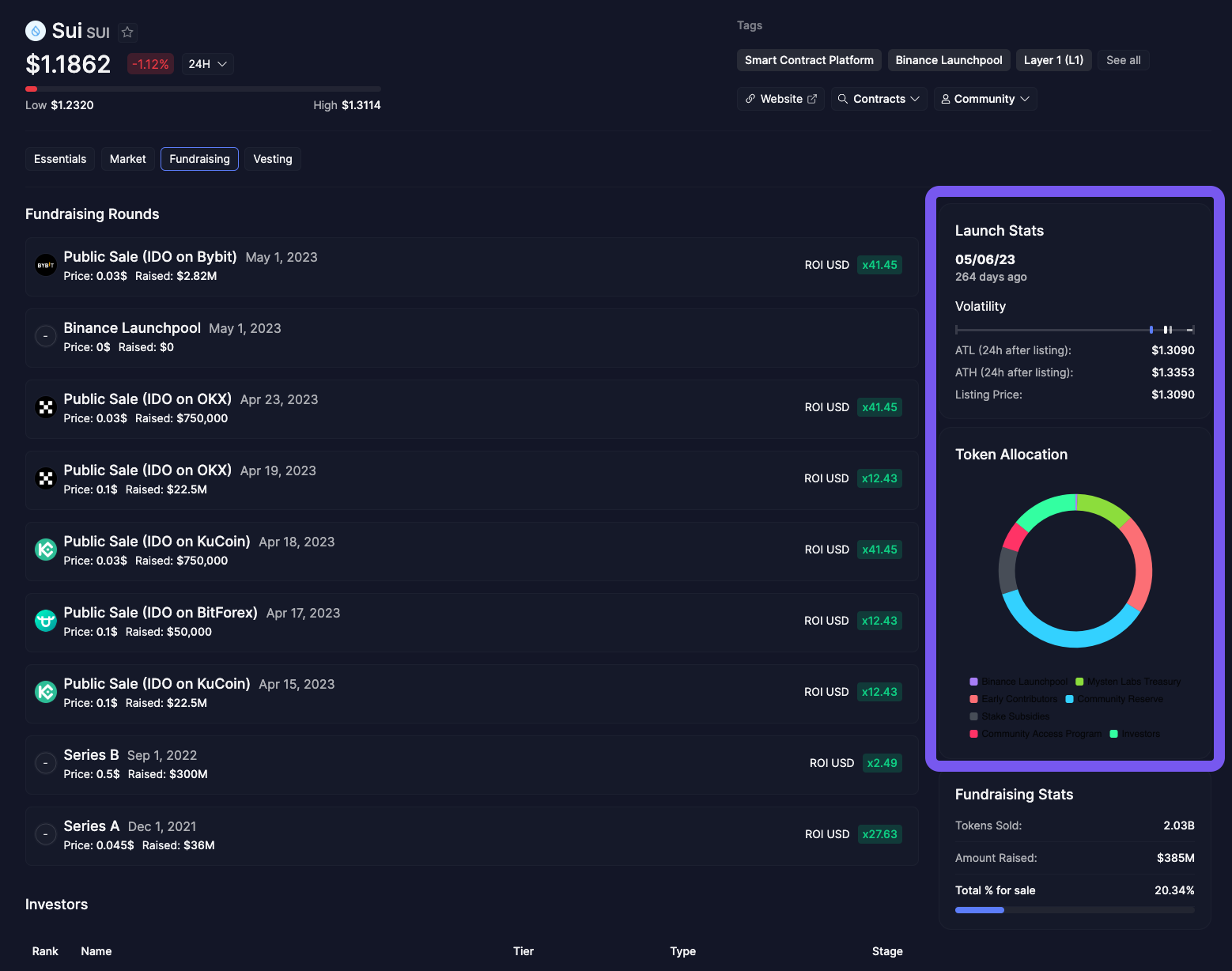The width and height of the screenshot is (1232, 971).
Task: Click the 24H low-high price range bar
Action: (203, 89)
